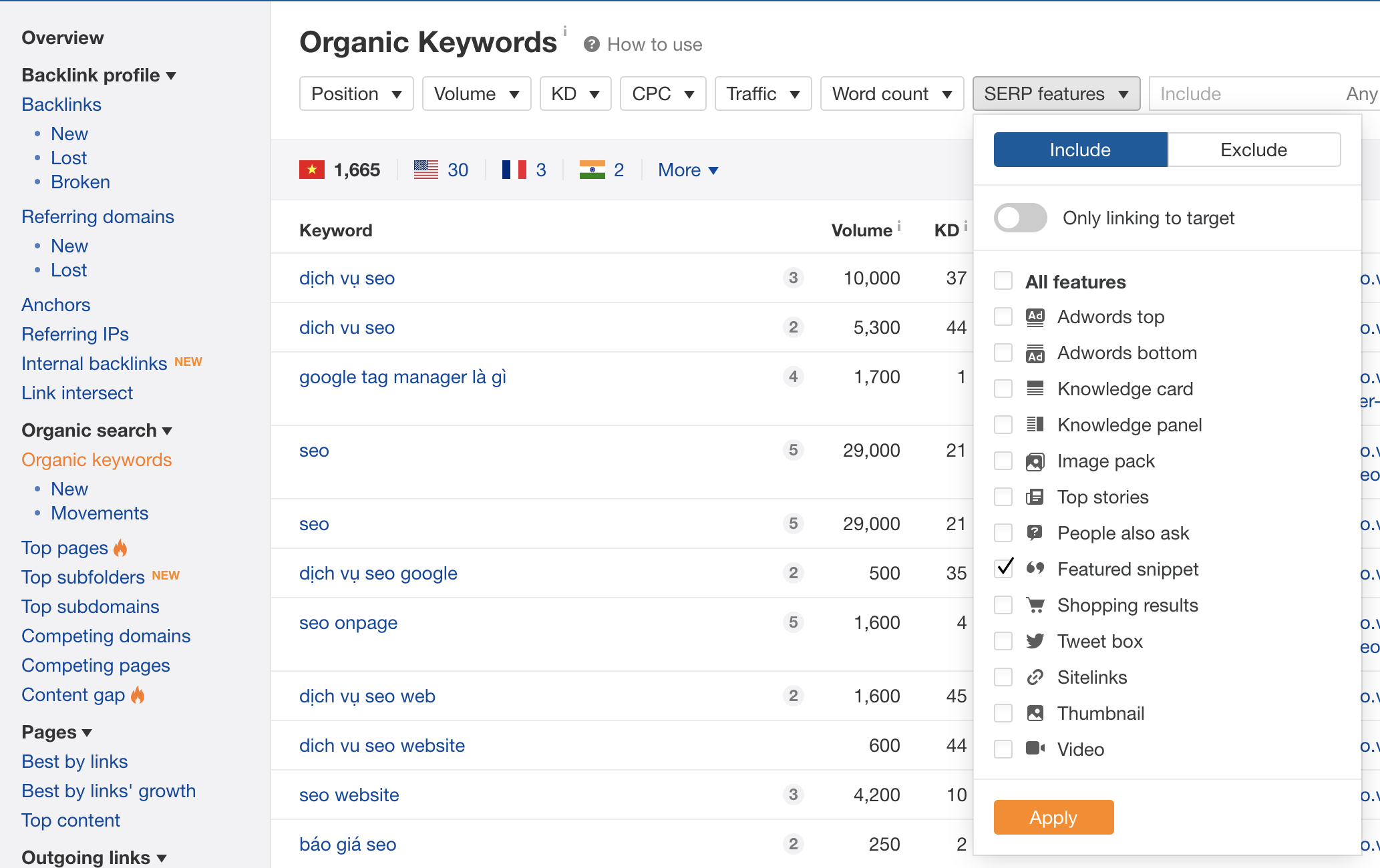Image resolution: width=1380 pixels, height=868 pixels.
Task: Open Organic keywords section
Action: tap(97, 460)
